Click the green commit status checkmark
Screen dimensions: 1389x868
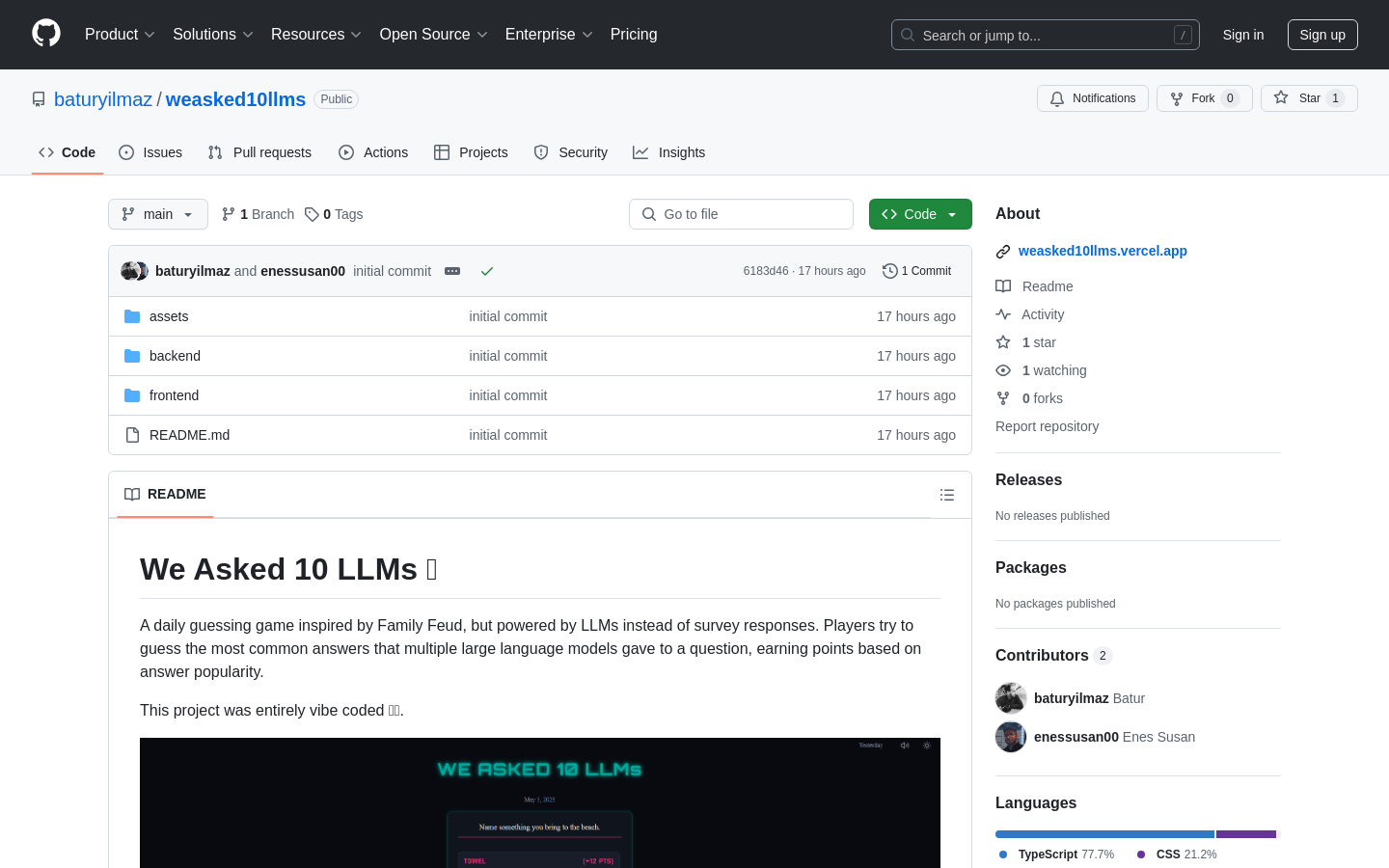487,271
